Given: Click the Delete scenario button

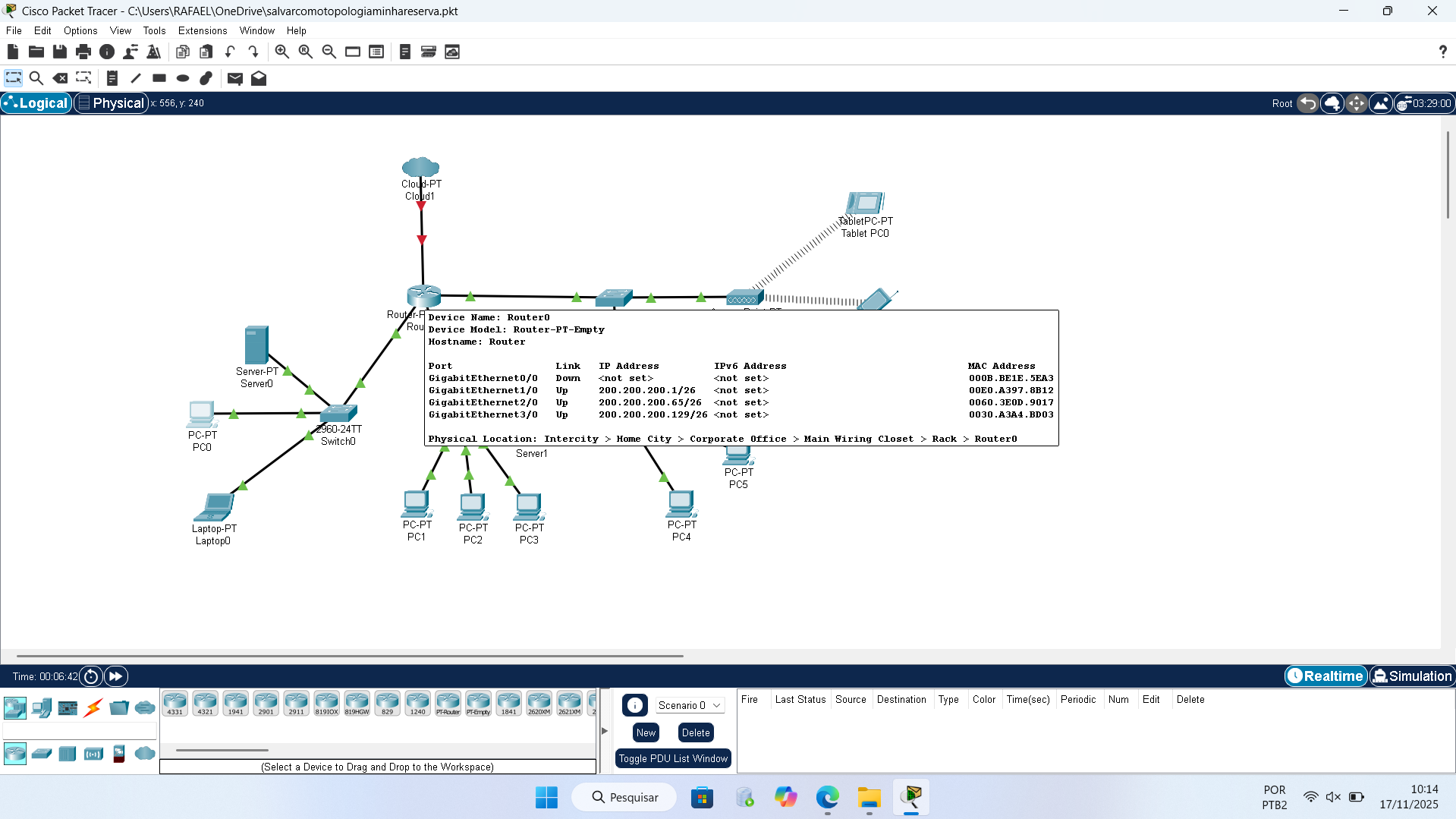Looking at the screenshot, I should click(696, 732).
